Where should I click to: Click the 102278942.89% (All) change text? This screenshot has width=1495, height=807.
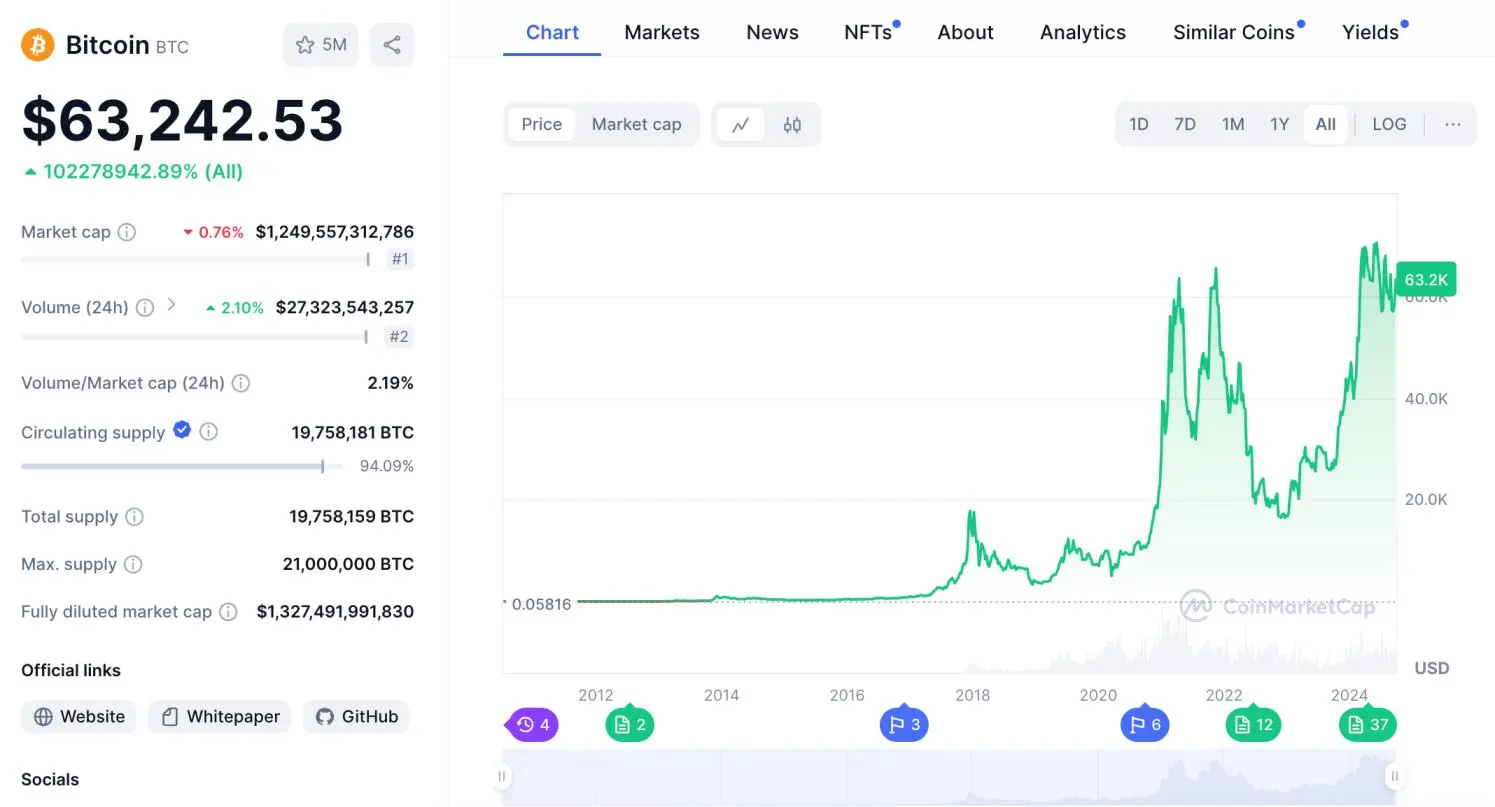click(142, 172)
